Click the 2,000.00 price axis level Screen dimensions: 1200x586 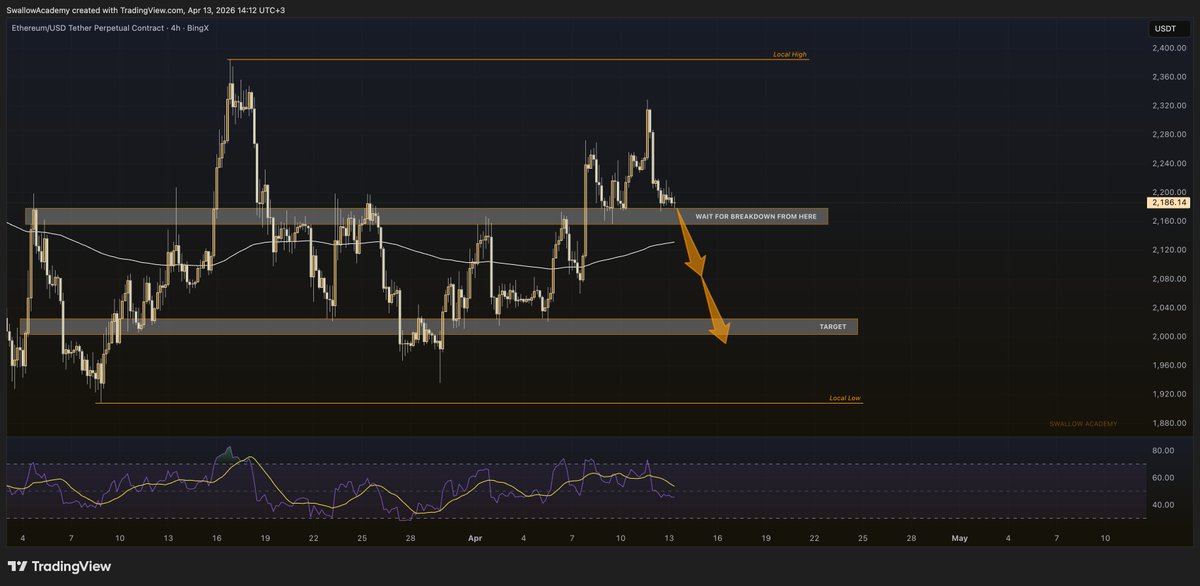coord(1168,336)
